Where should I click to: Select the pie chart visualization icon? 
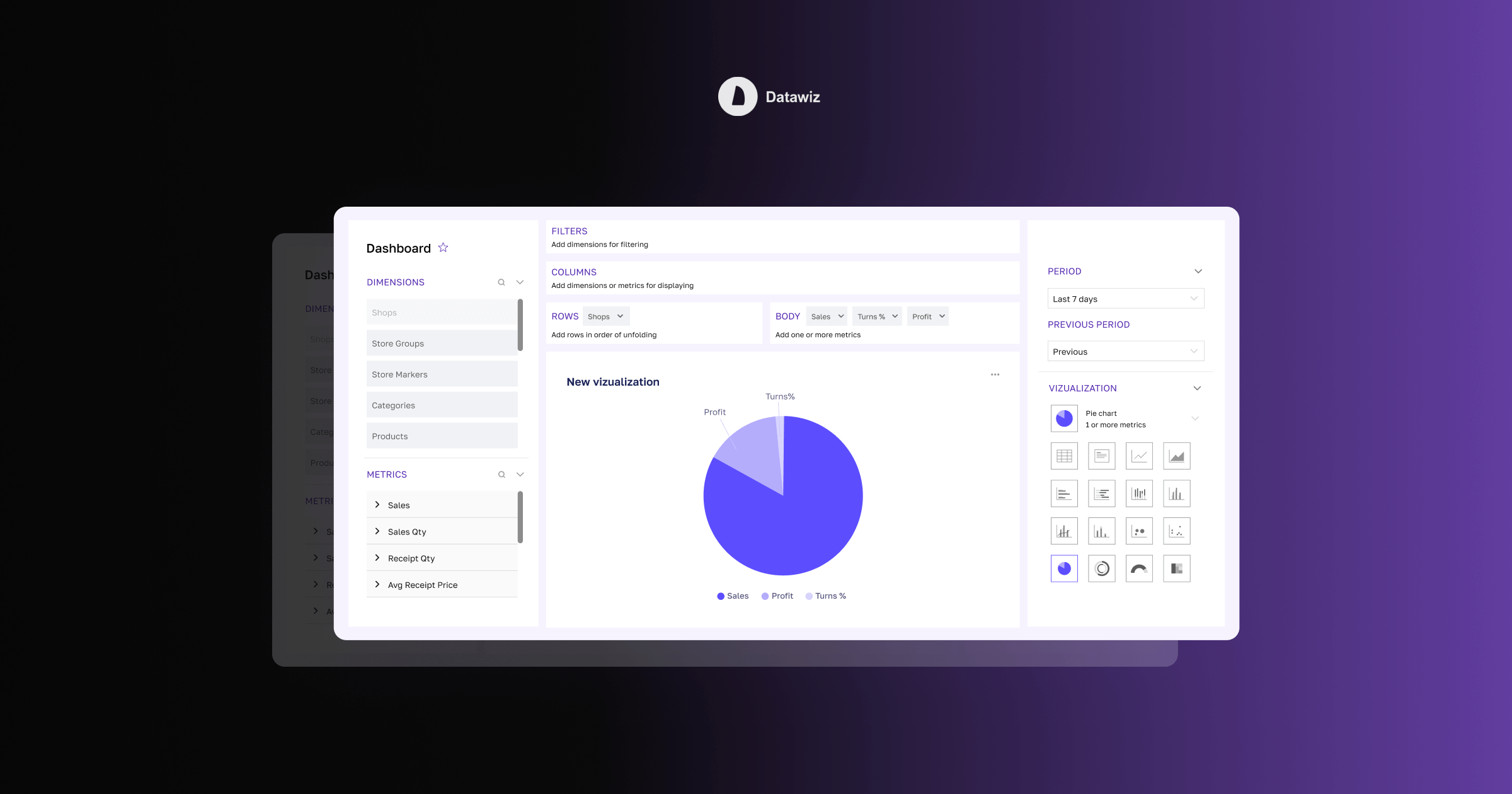click(1063, 568)
